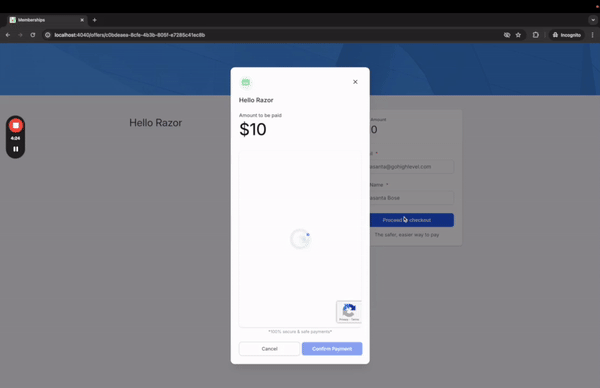600x388 pixels.
Task: Open a new browser tab
Action: pos(95,20)
